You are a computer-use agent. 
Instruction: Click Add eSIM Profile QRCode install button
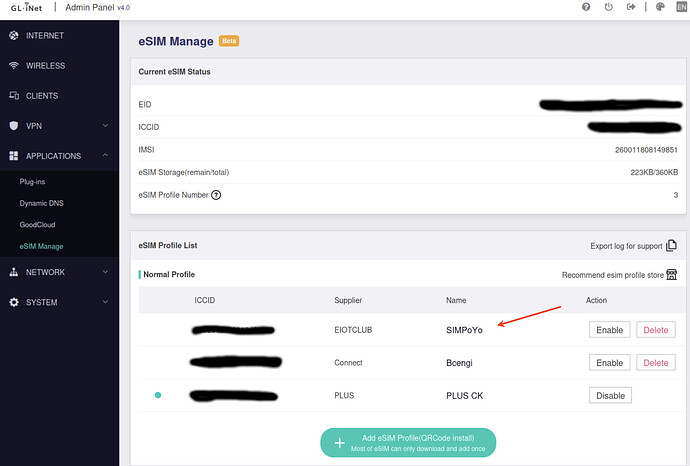[408, 442]
